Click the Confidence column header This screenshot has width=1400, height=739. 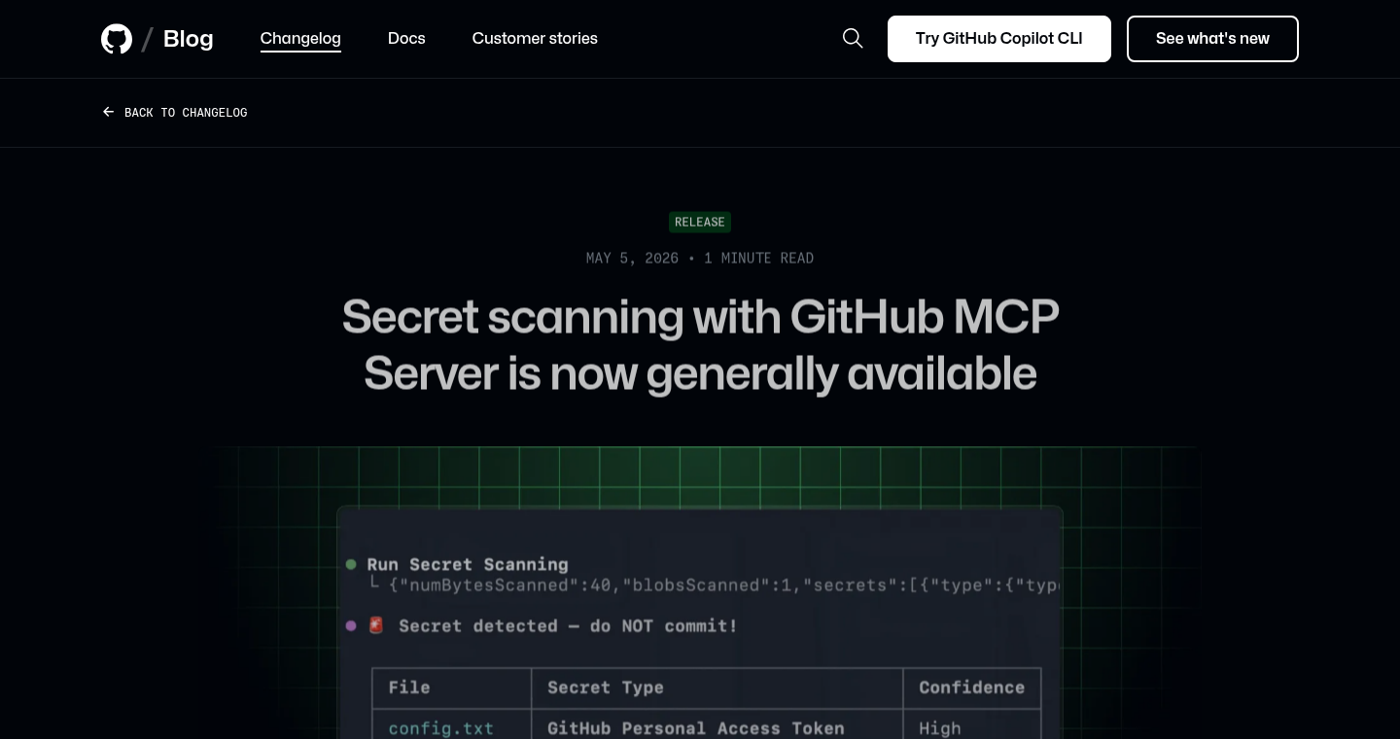coord(972,687)
